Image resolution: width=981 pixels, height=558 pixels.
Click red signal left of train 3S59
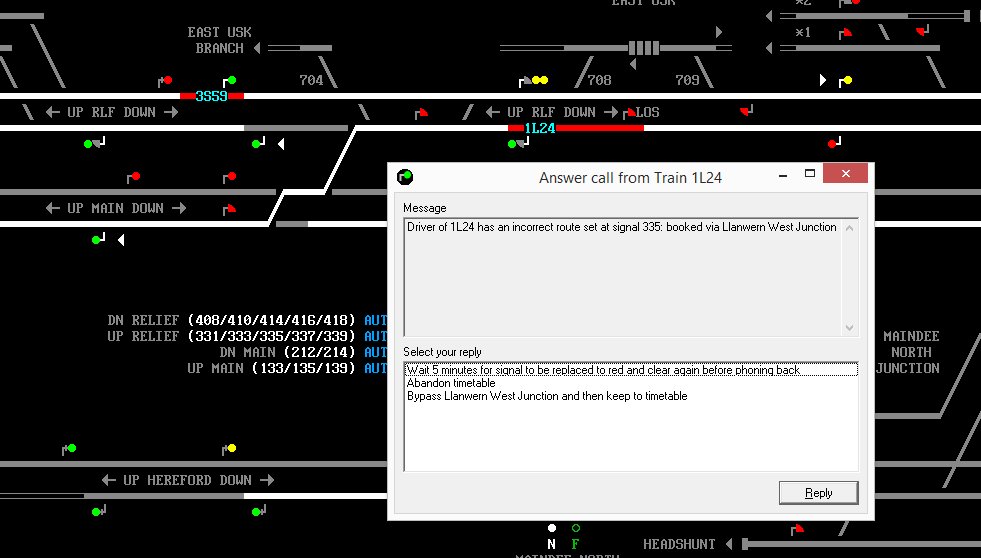166,81
